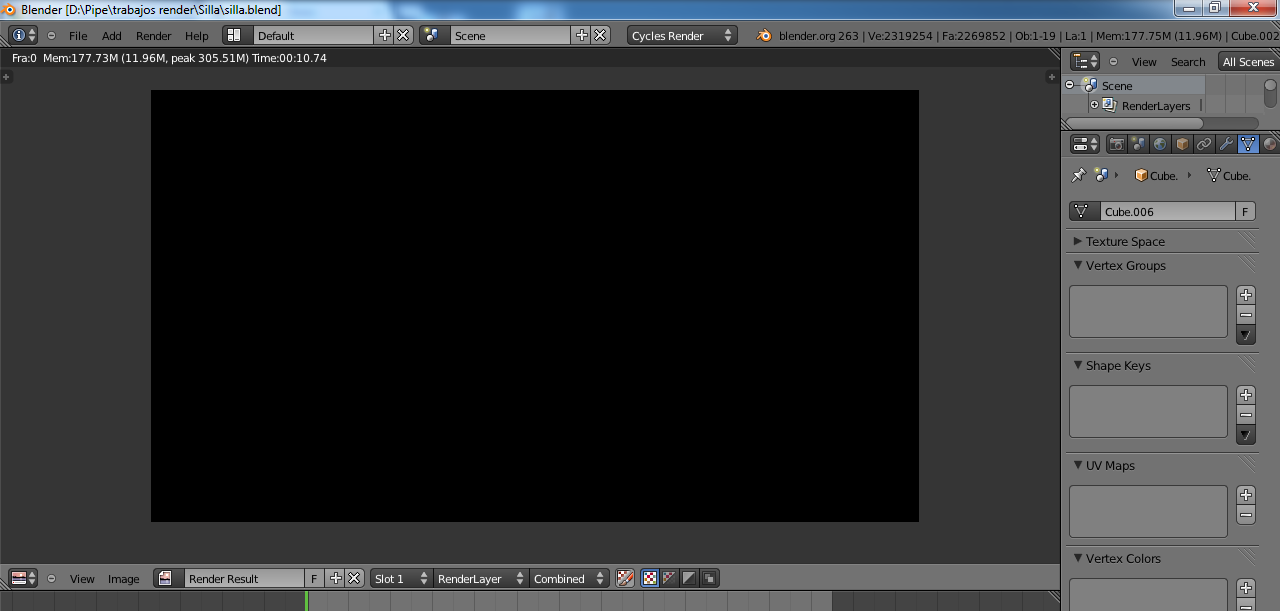The image size is (1280, 611).
Task: Click the Outliner vertical scrollbar
Action: pyautogui.click(x=1270, y=93)
